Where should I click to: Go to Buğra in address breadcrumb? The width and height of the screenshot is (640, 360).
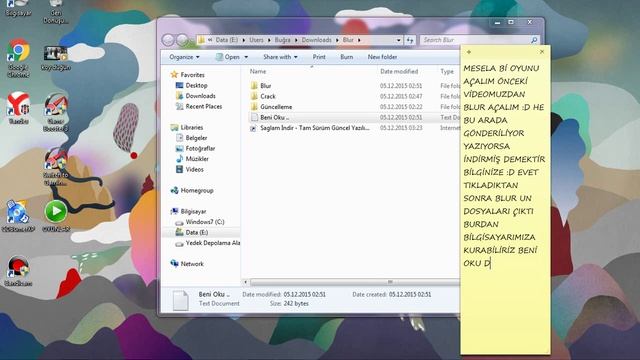282,40
